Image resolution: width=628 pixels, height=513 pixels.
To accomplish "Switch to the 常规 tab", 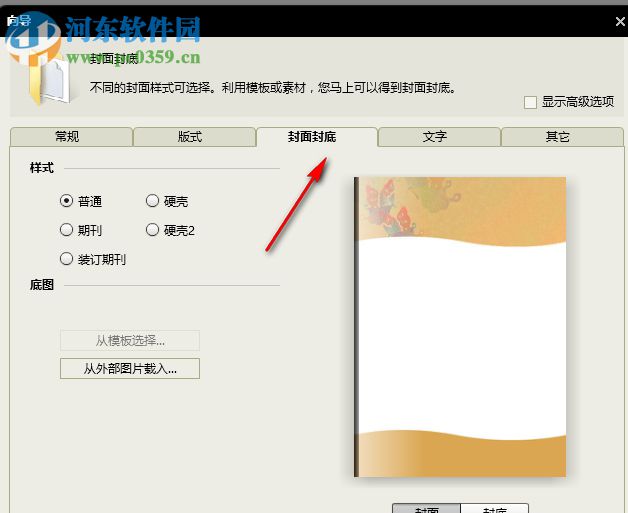I will (x=71, y=137).
